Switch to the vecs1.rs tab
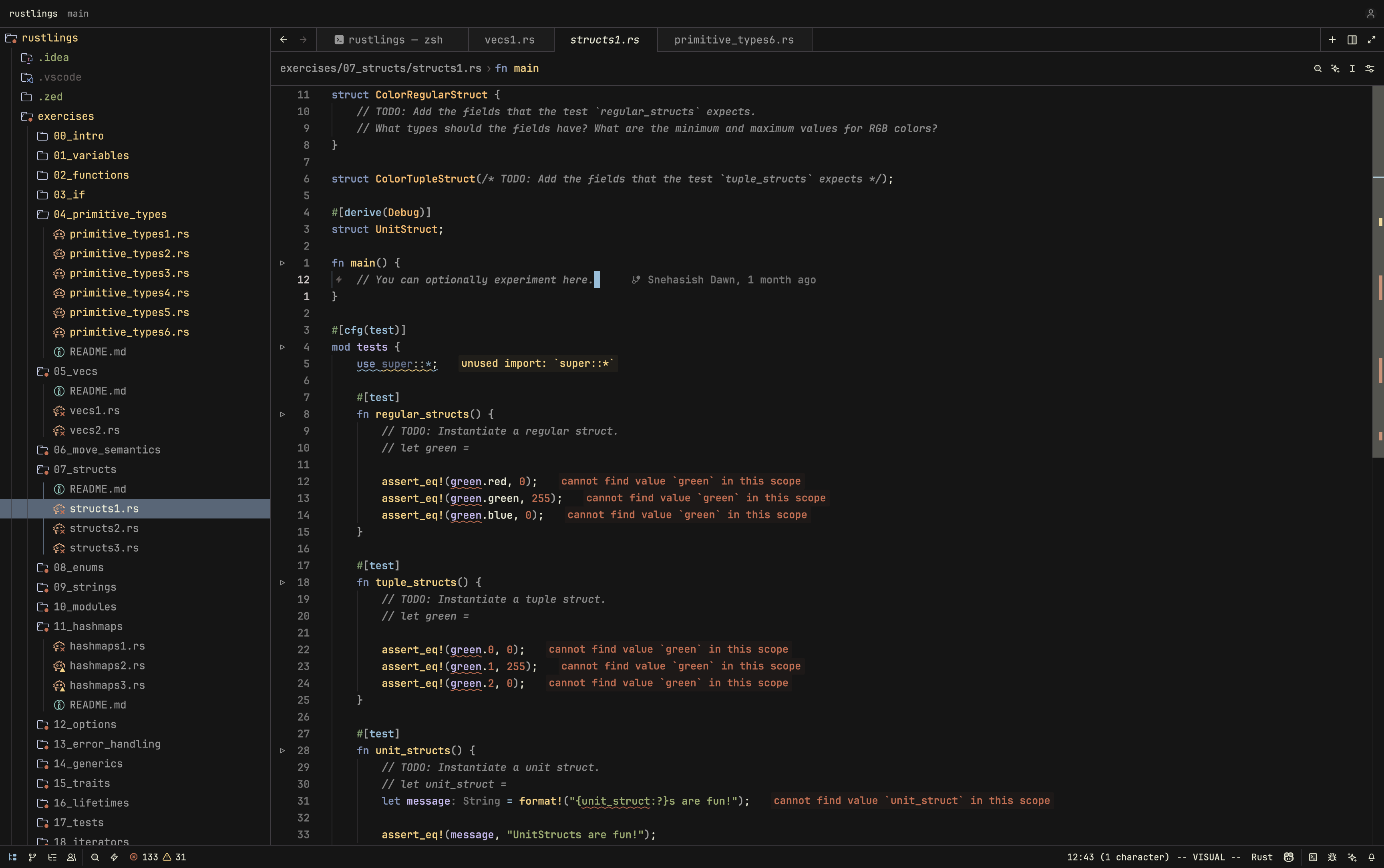 [511, 40]
